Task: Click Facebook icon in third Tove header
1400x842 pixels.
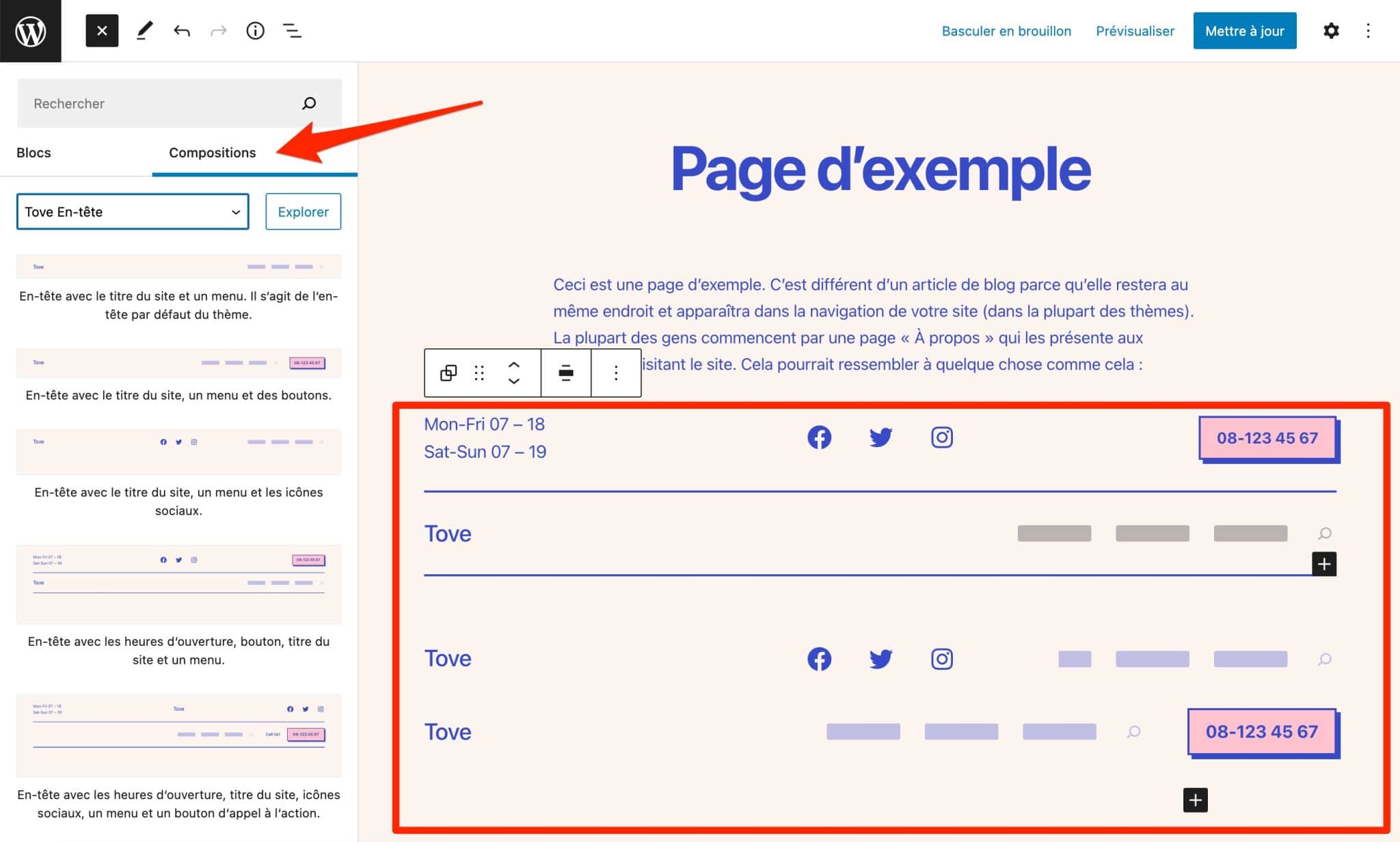Action: coord(819,659)
